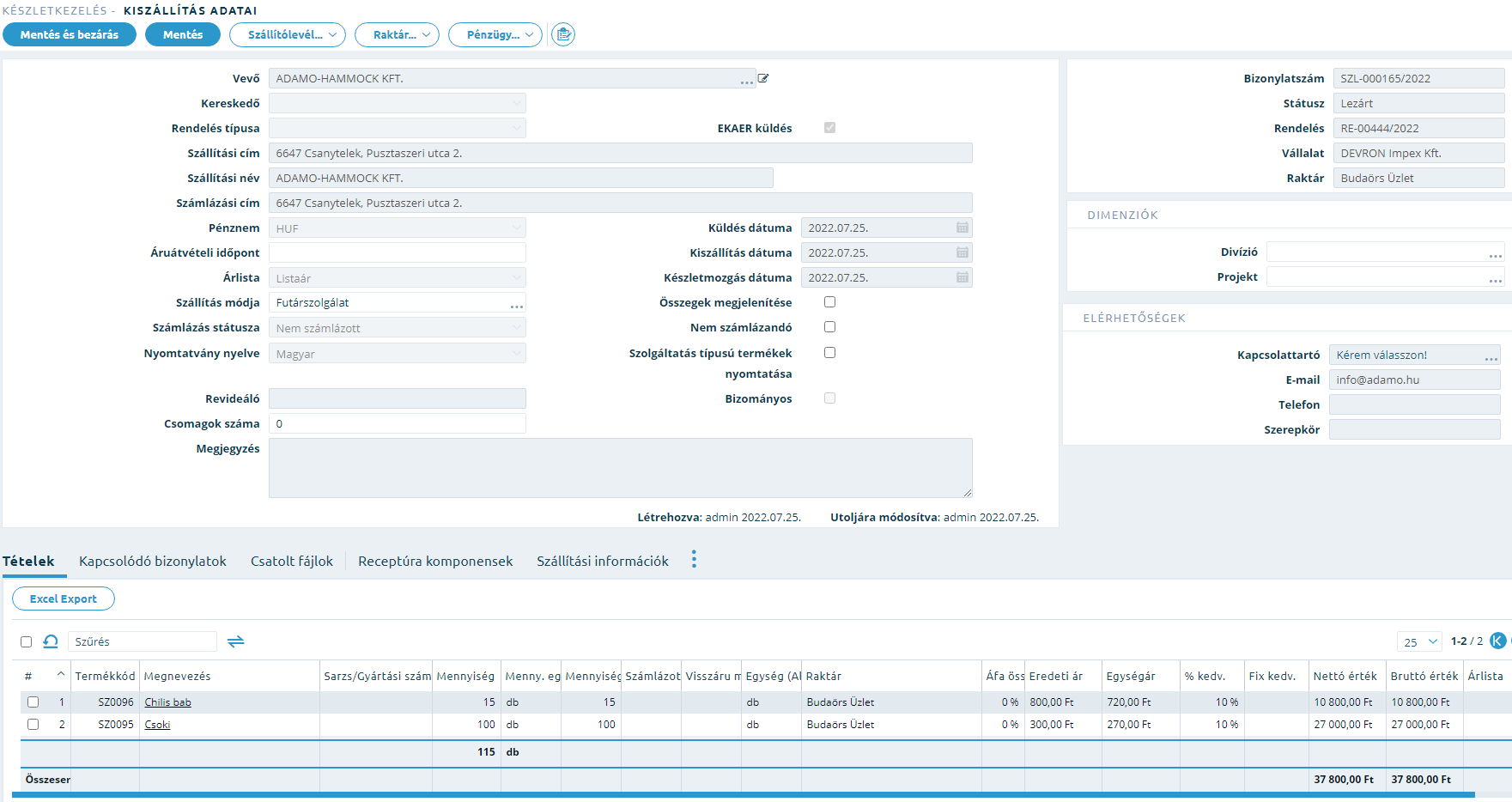Open calendar for Küldés dátuma
The image size is (1512, 802).
(962, 228)
